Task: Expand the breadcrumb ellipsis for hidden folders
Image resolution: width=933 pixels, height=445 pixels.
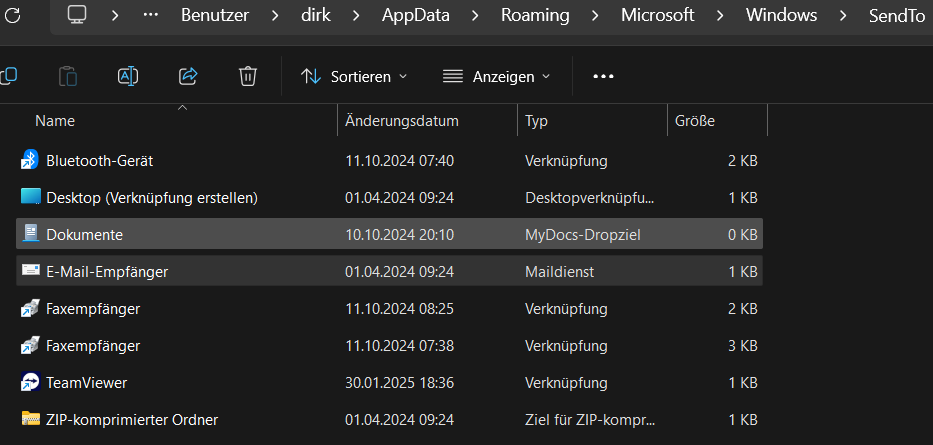Action: [151, 16]
